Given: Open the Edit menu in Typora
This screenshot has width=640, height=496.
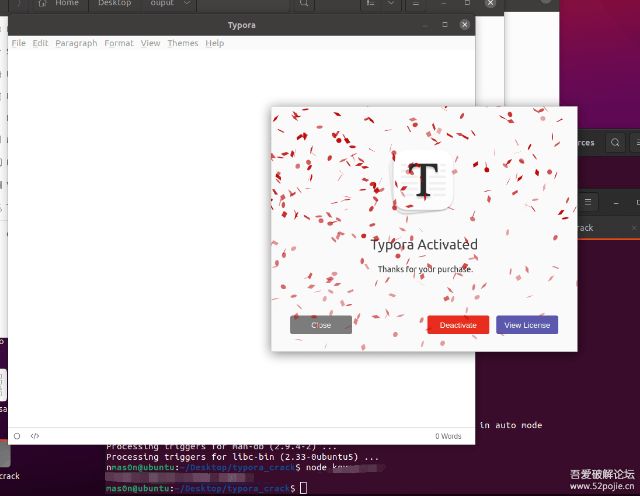Looking at the screenshot, I should pyautogui.click(x=40, y=43).
